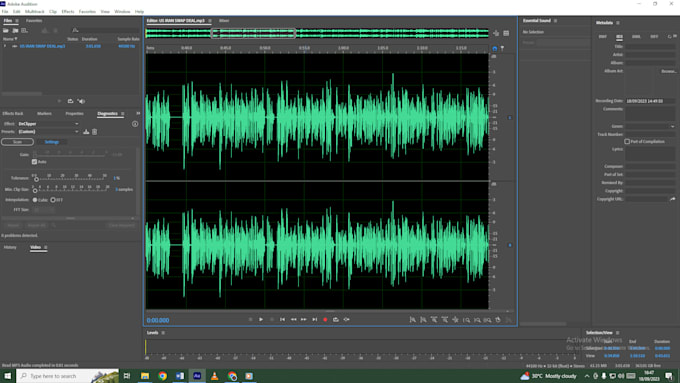Viewport: 680px width, 383px height.
Task: Move playhead to next marker
Action: click(x=314, y=319)
